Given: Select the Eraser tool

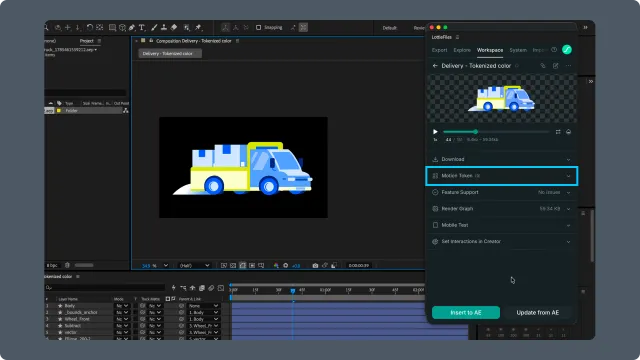Looking at the screenshot, I should 174,27.
